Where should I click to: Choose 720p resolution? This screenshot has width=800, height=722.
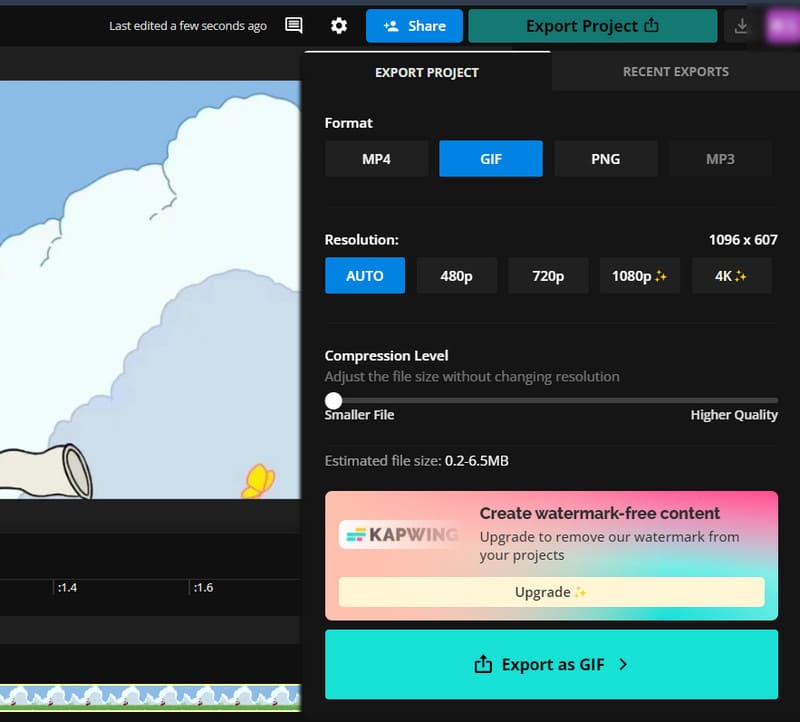(548, 276)
